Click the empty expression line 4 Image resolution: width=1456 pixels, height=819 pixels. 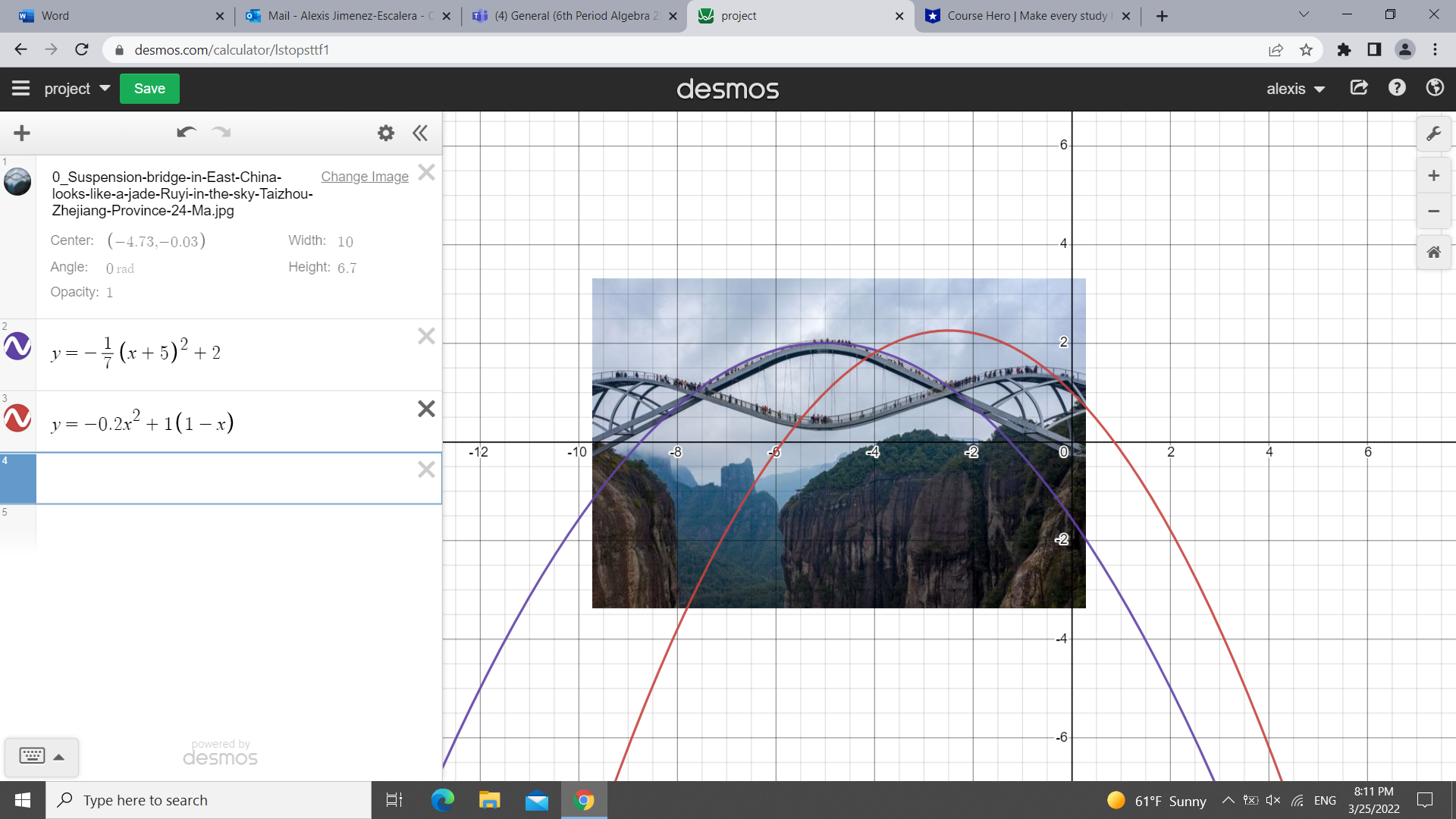pyautogui.click(x=227, y=478)
